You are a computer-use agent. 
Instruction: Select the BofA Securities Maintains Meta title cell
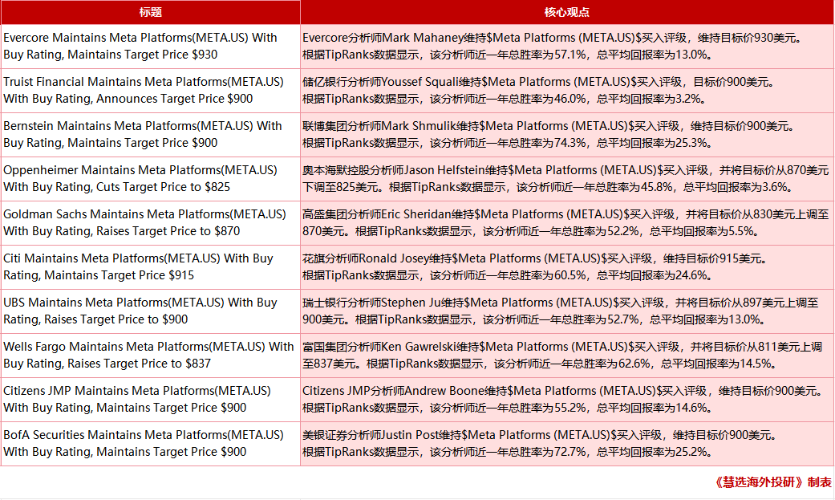(x=151, y=444)
